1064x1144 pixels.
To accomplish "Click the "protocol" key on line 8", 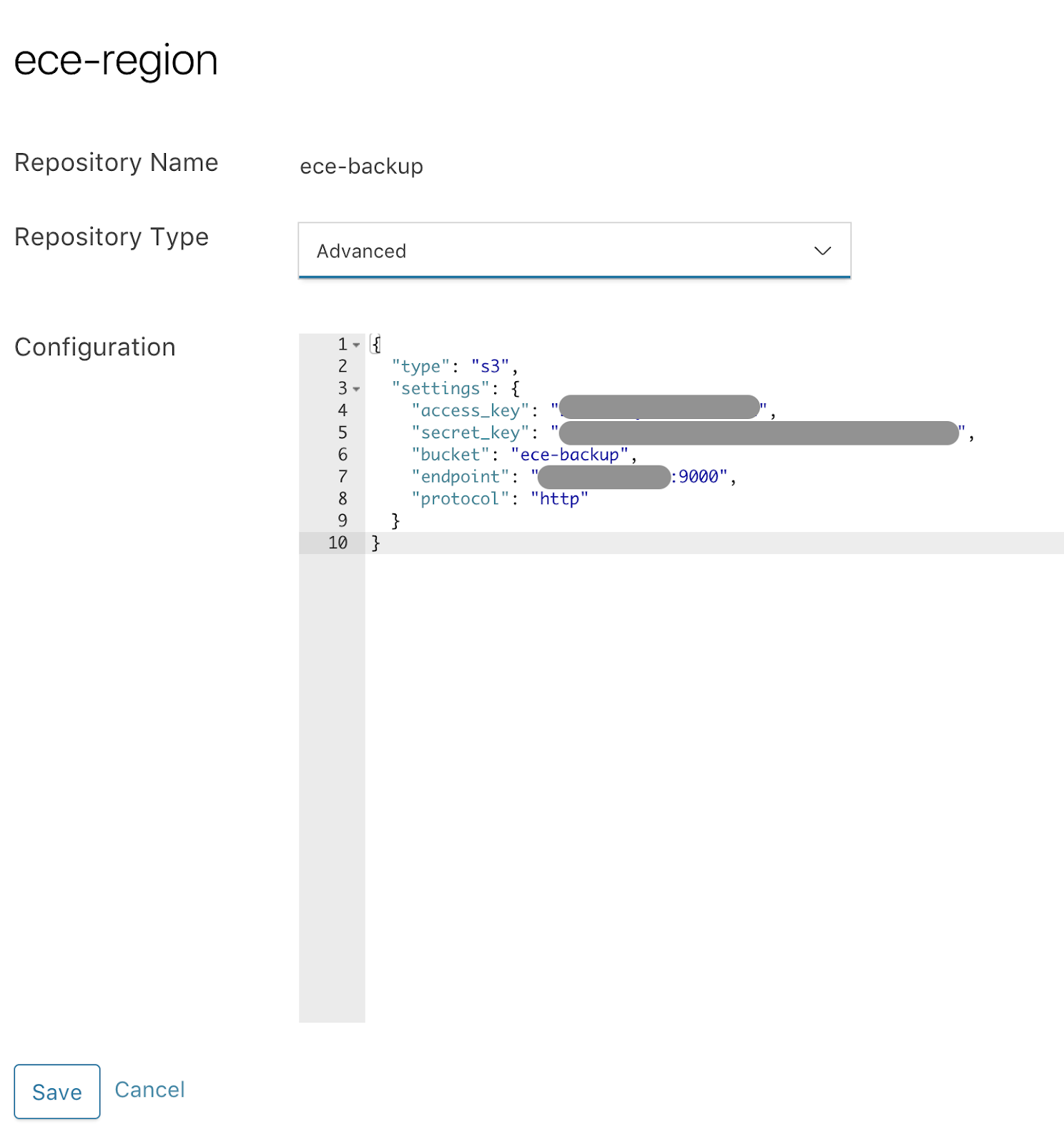I will click(x=460, y=499).
